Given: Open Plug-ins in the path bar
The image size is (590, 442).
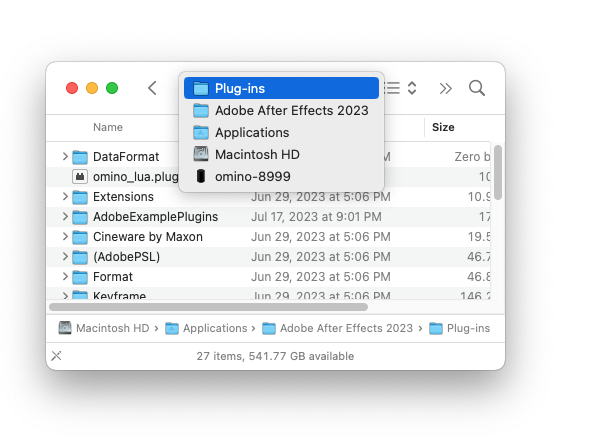Looking at the screenshot, I should coord(459,328).
